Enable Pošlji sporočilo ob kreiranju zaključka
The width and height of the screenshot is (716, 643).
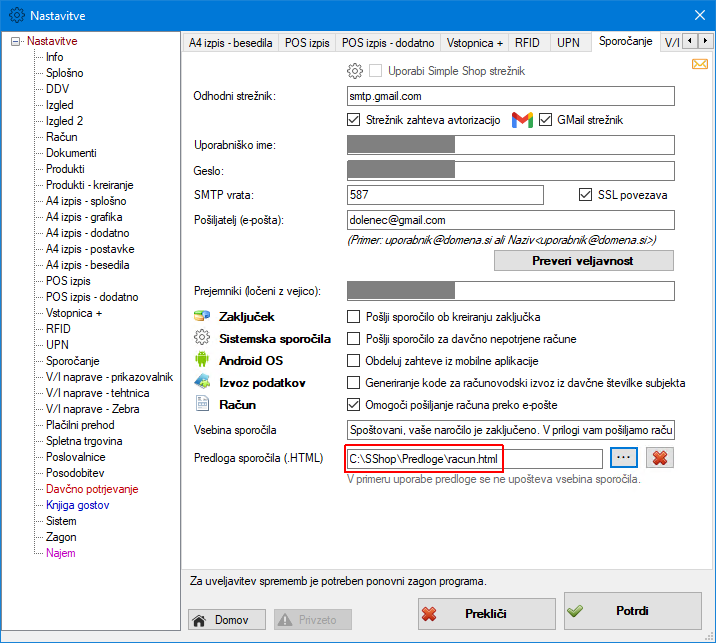[353, 317]
